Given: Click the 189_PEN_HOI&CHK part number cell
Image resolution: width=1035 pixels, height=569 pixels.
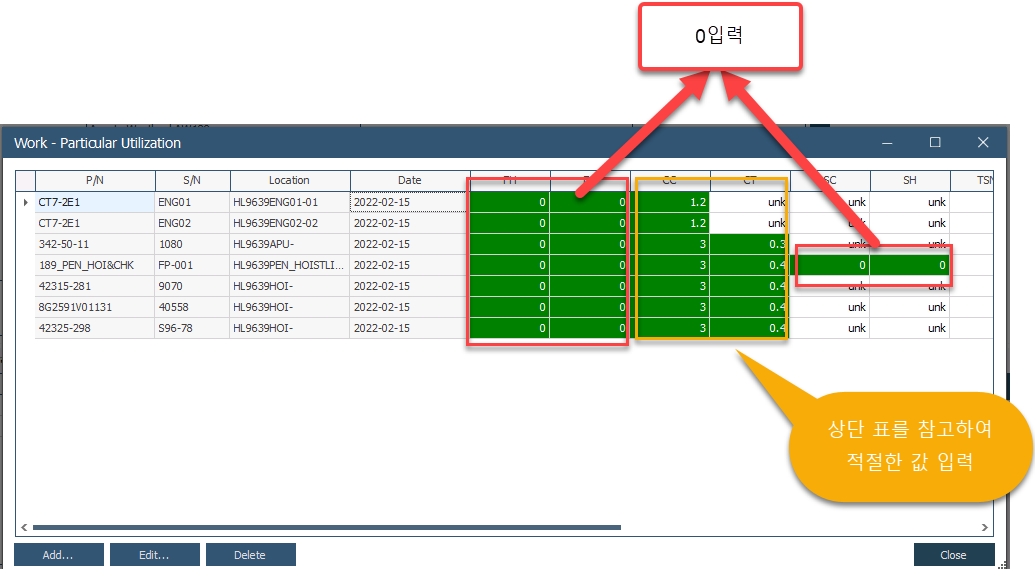Looking at the screenshot, I should click(x=95, y=265).
